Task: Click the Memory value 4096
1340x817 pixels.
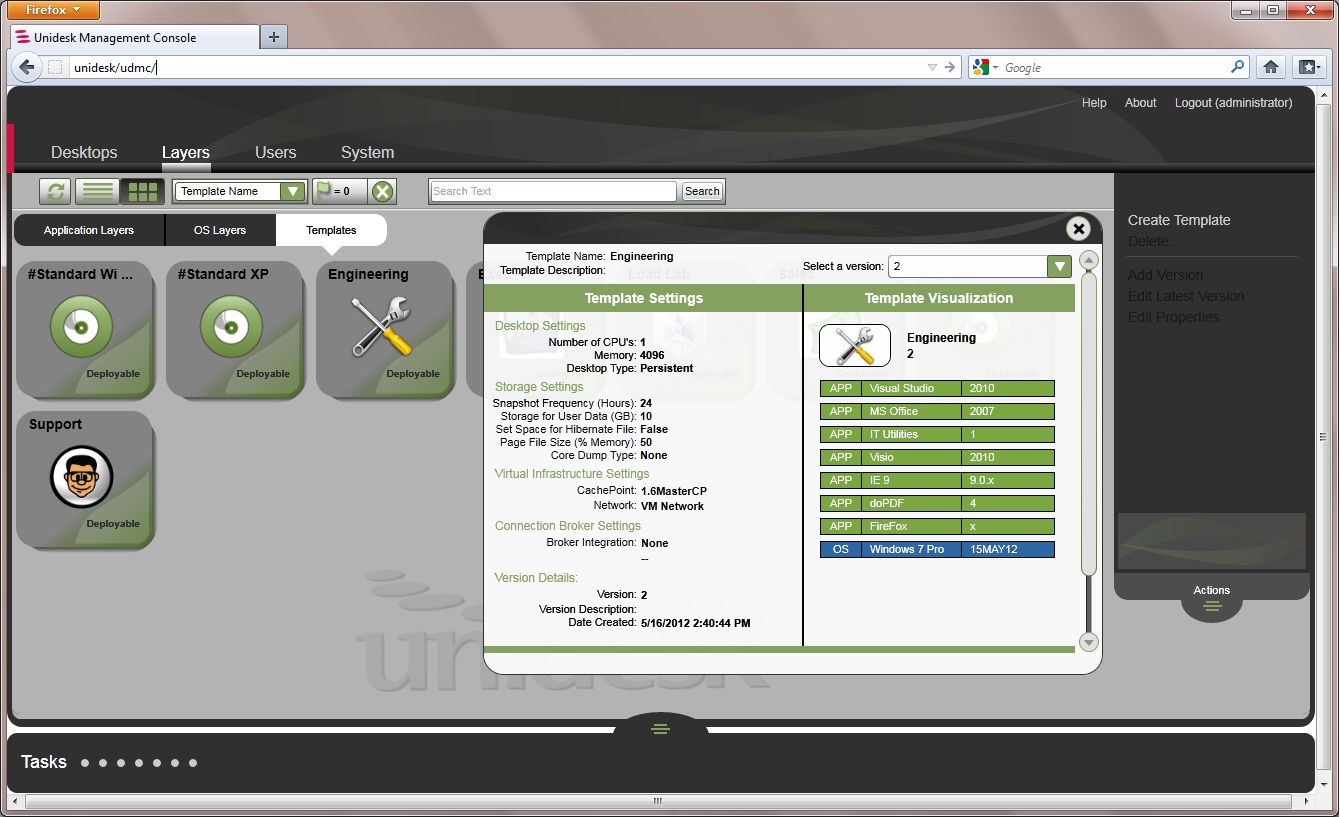Action: (x=652, y=355)
